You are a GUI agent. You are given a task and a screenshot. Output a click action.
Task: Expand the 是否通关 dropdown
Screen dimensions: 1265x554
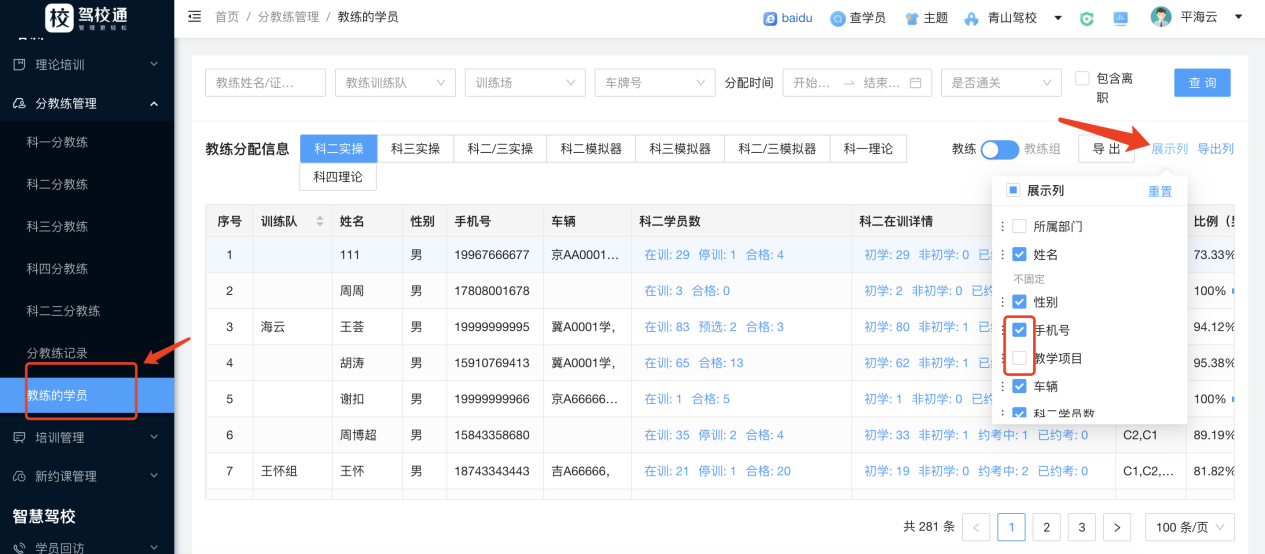(x=1000, y=83)
